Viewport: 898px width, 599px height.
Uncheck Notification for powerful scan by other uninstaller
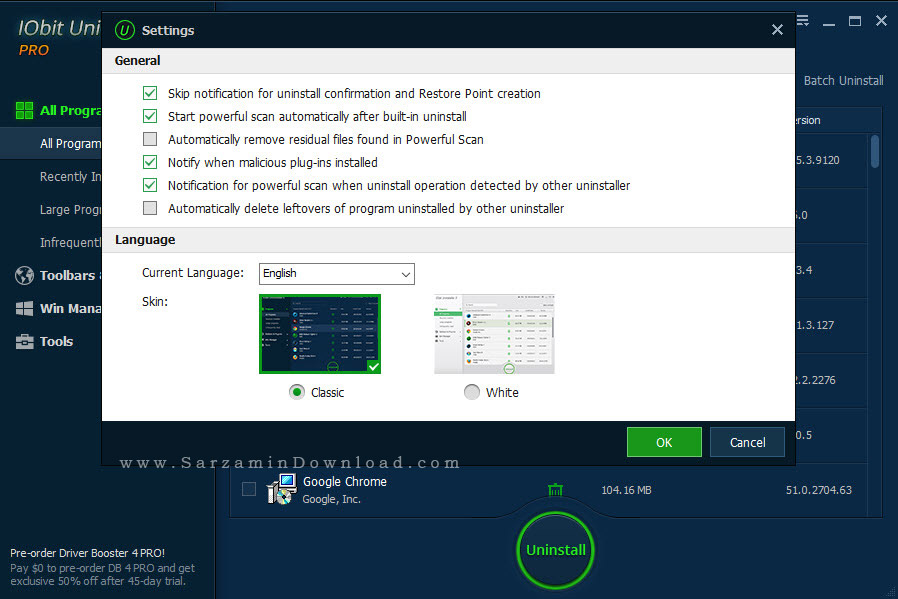150,185
